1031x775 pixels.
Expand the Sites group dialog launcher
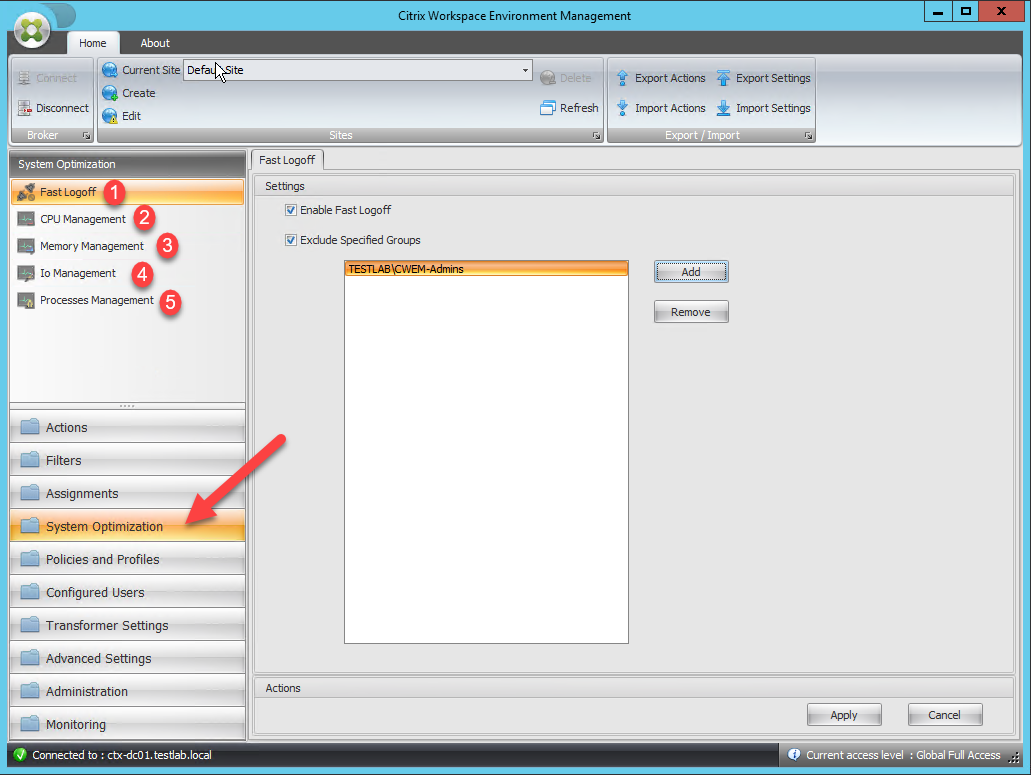(596, 135)
